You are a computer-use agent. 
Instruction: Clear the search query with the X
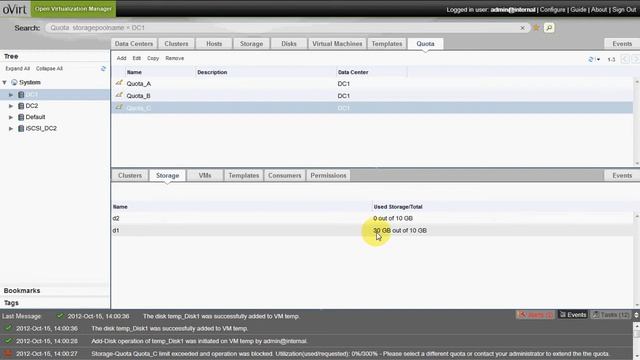point(522,28)
